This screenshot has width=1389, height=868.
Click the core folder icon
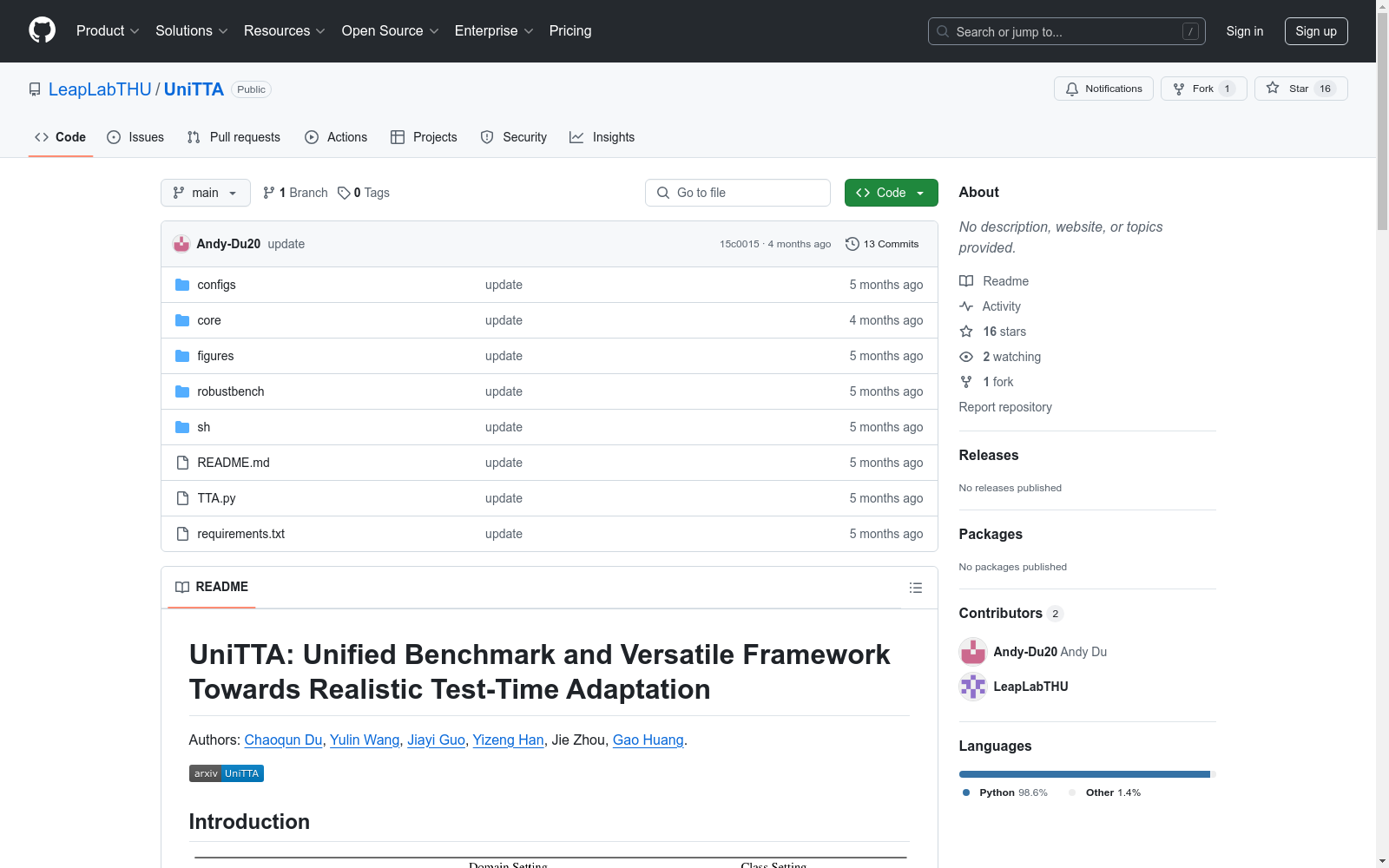click(182, 320)
